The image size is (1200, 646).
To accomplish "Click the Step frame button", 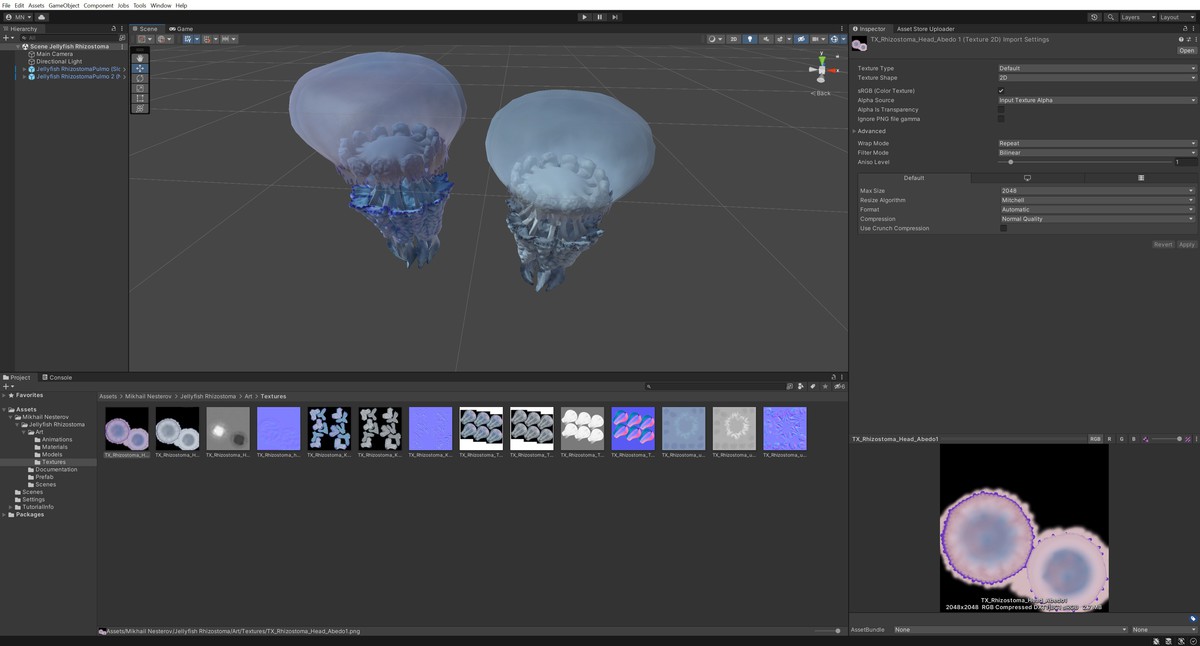I will tap(615, 17).
